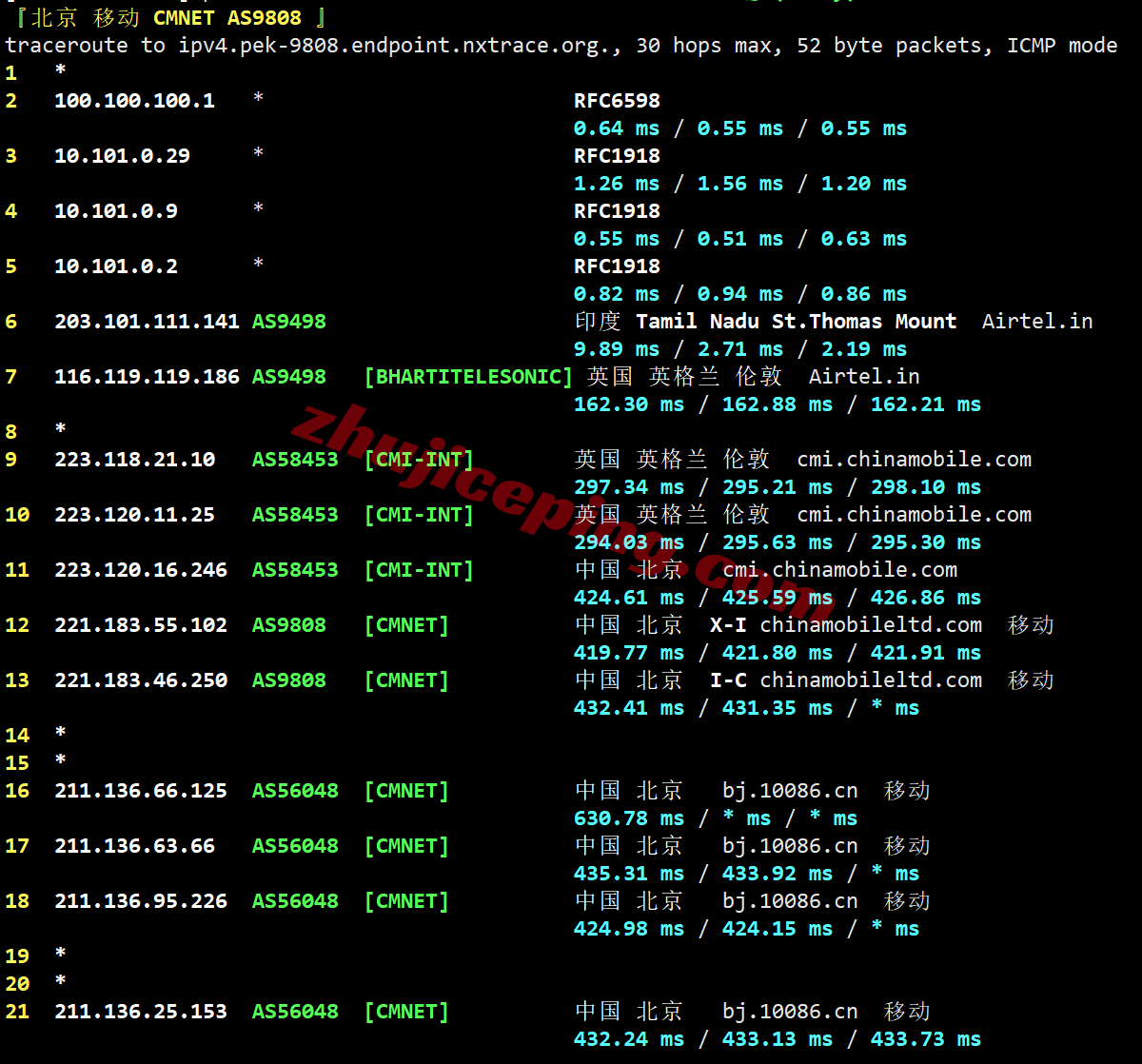Click the IP address 100.100.100.1
The width and height of the screenshot is (1142, 1064).
tap(134, 101)
